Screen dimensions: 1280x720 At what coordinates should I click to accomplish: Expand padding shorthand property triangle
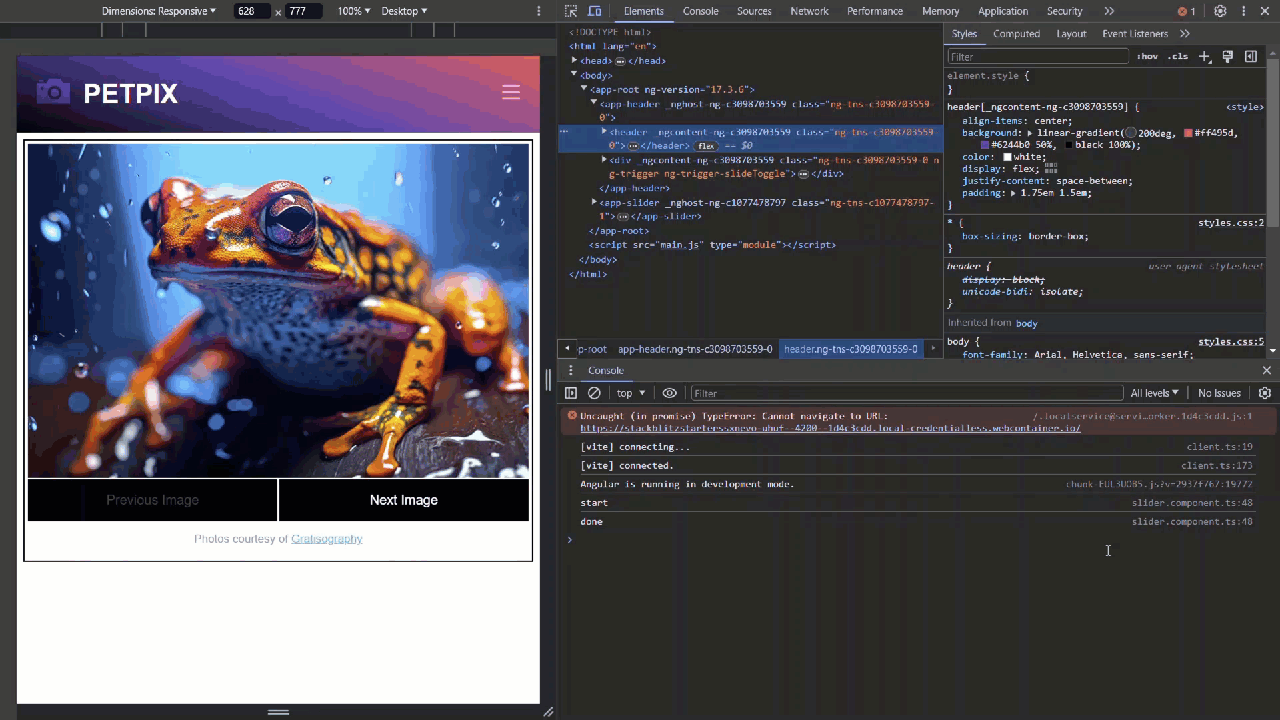click(1014, 193)
